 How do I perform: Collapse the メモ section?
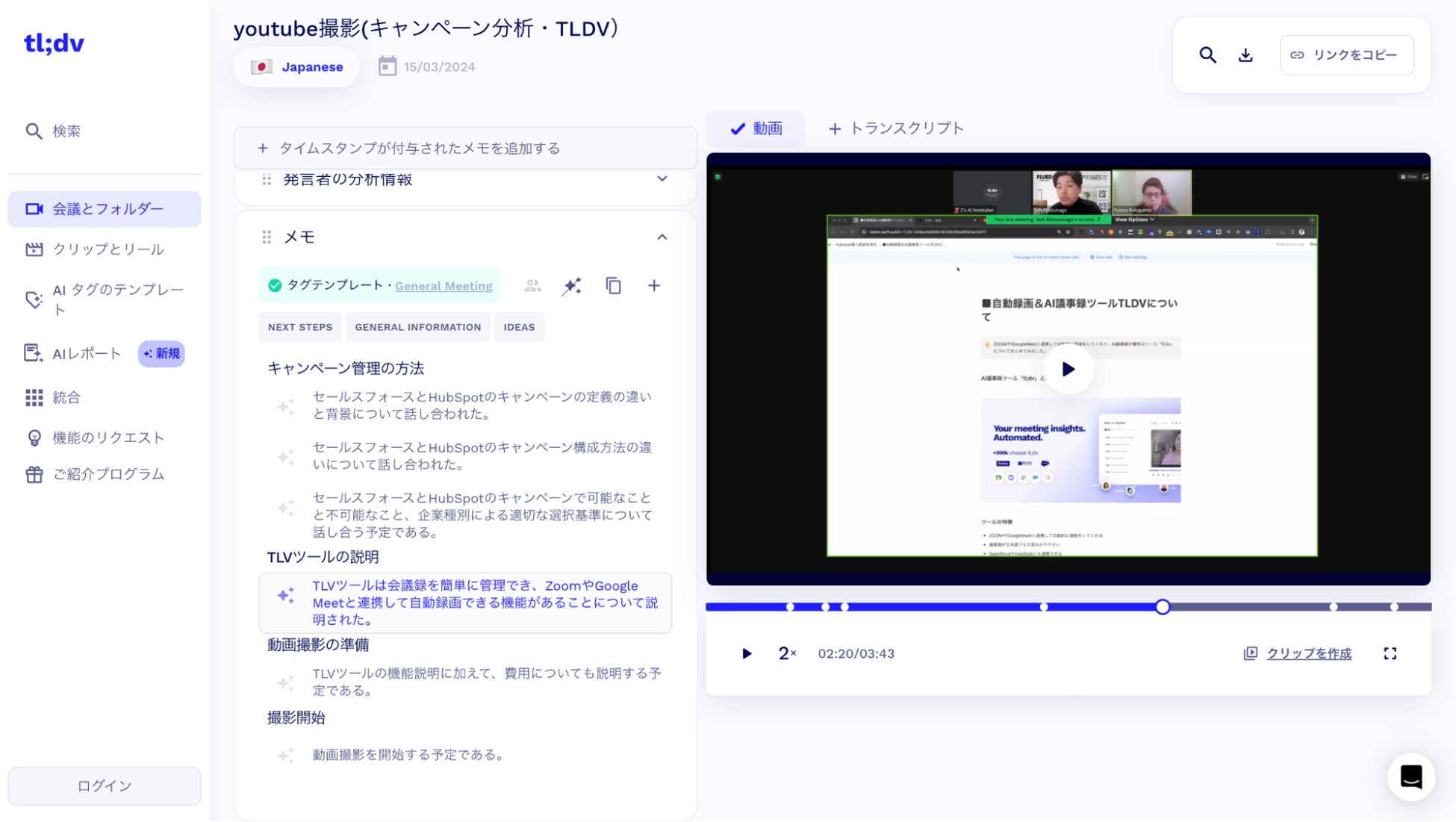(x=662, y=237)
